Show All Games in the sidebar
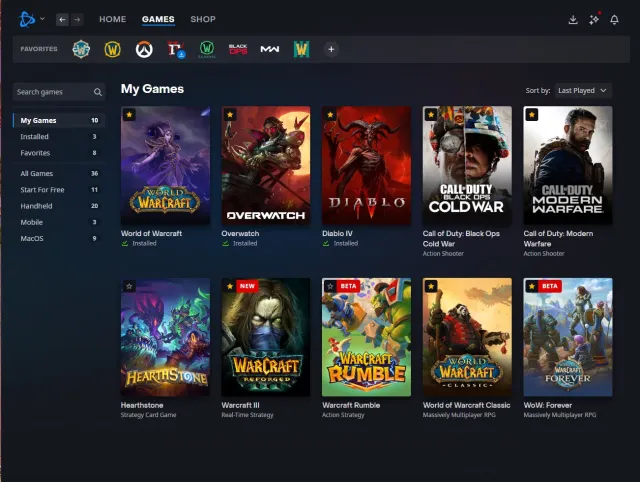 click(59, 173)
